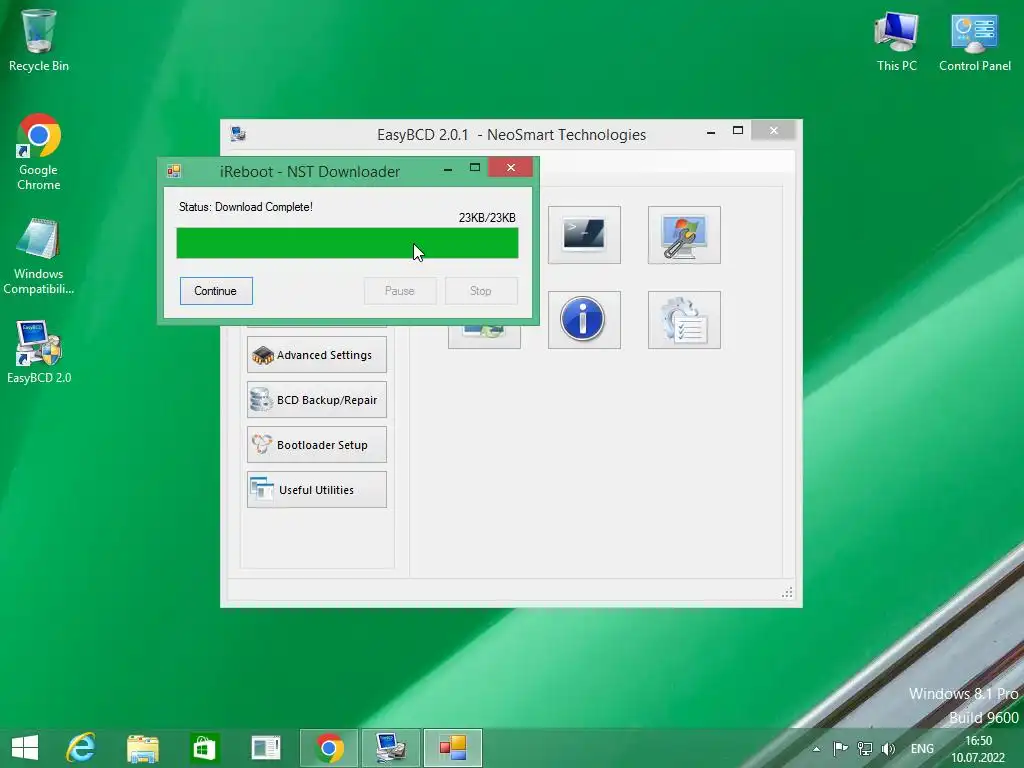This screenshot has height=768, width=1024.
Task: Maximize the EasyBCD window
Action: (x=738, y=131)
